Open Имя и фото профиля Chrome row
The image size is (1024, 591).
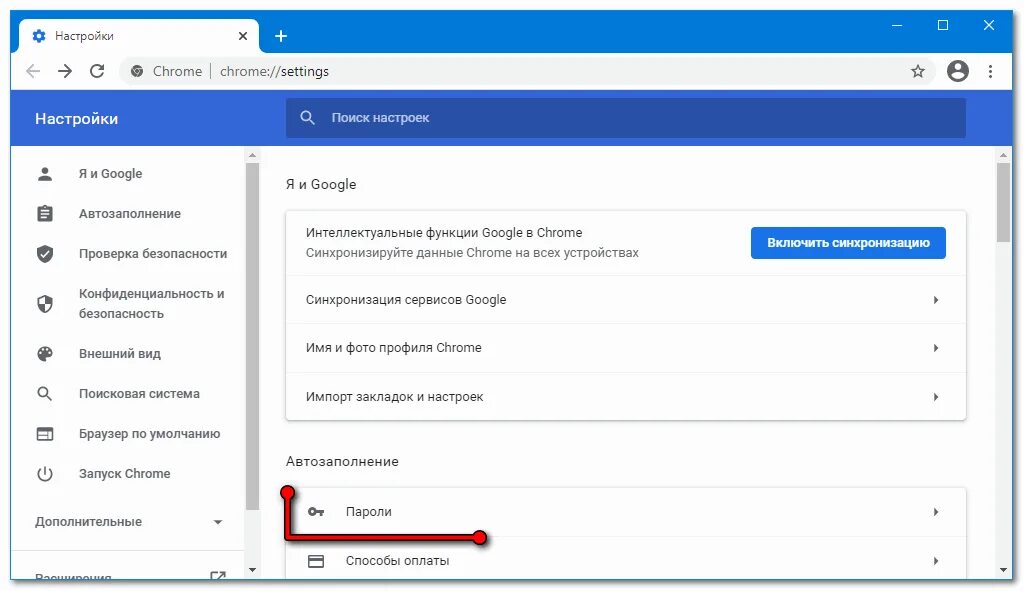click(x=626, y=348)
